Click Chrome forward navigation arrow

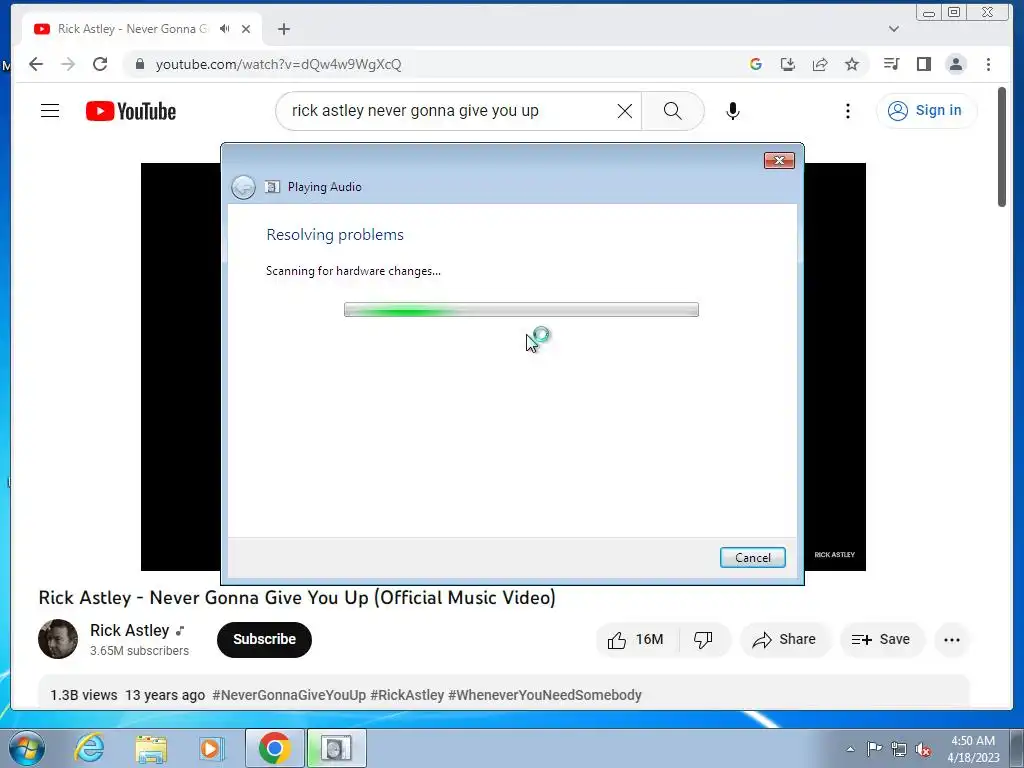click(68, 64)
